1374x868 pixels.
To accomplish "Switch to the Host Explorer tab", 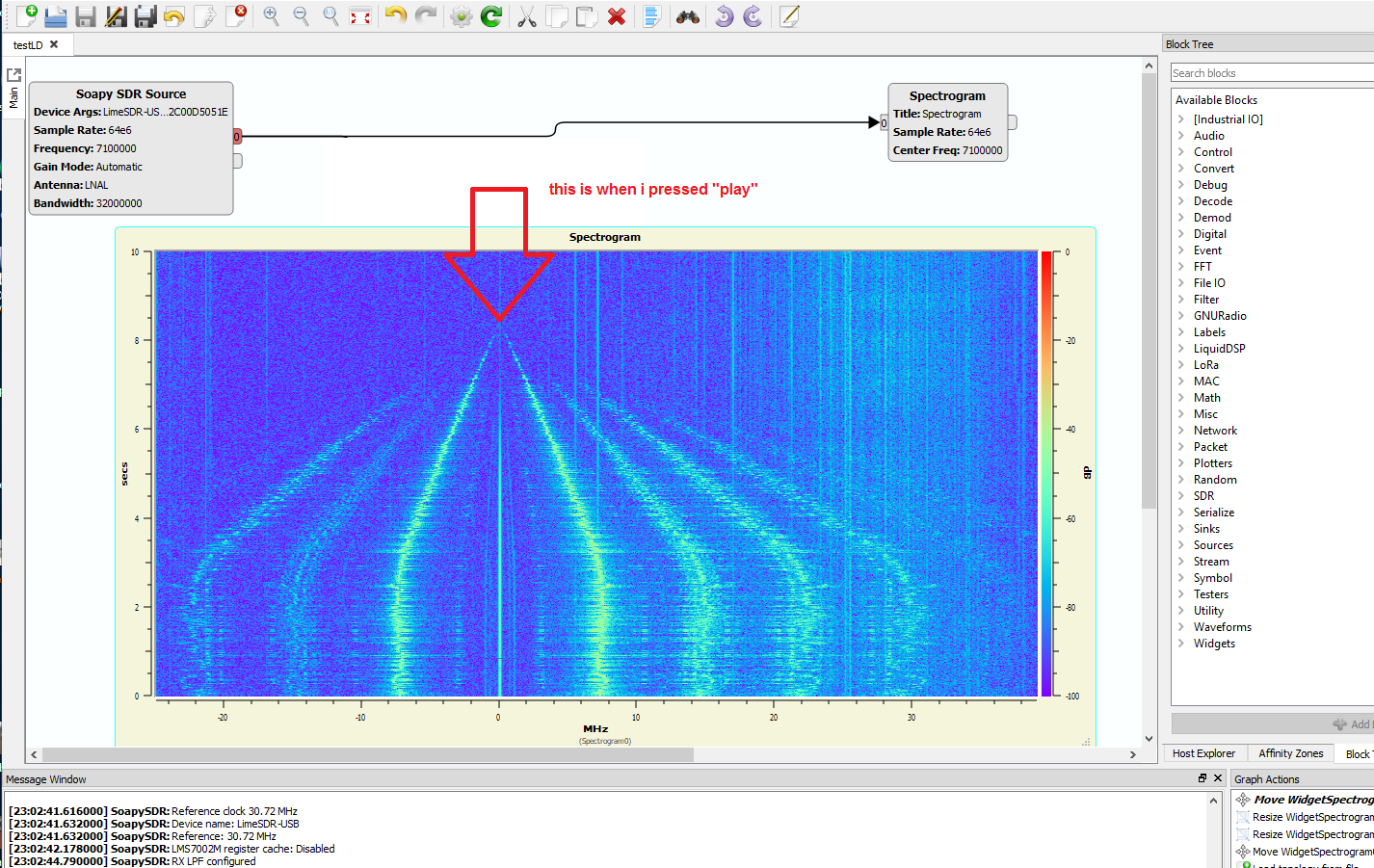I will [1203, 753].
